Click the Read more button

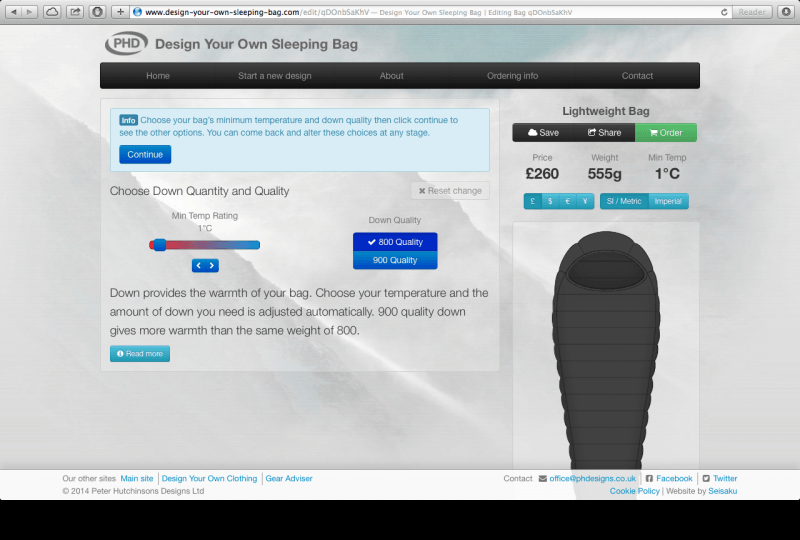[140, 354]
